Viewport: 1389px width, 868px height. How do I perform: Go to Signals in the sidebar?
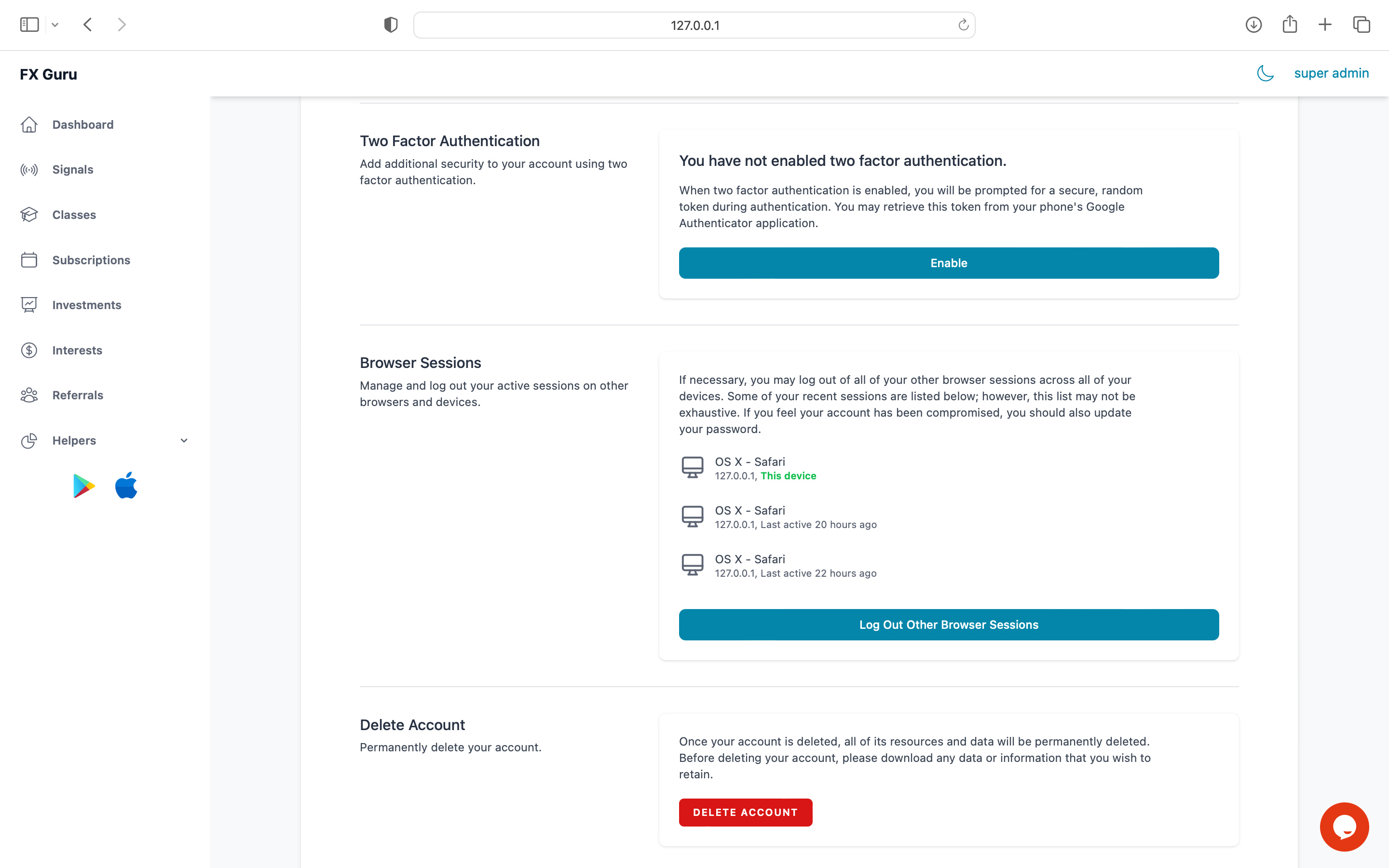click(72, 169)
